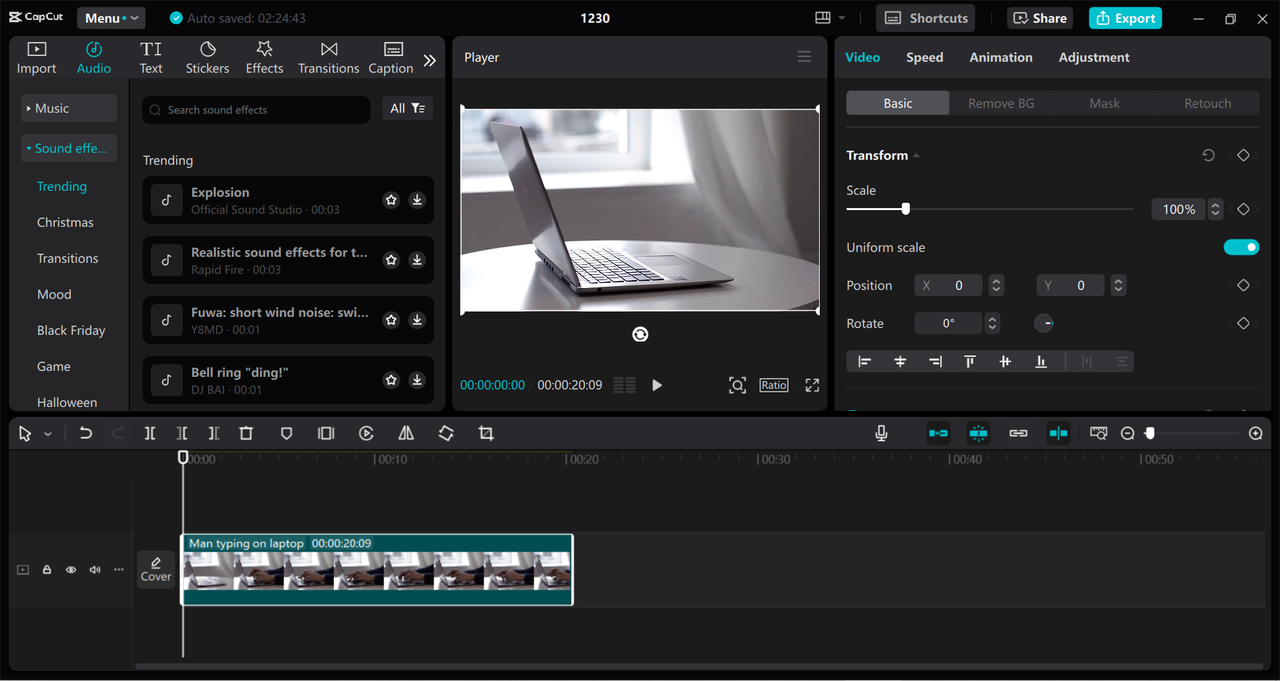Open the Transitions tab
Viewport: 1280px width, 681px height.
pos(328,58)
